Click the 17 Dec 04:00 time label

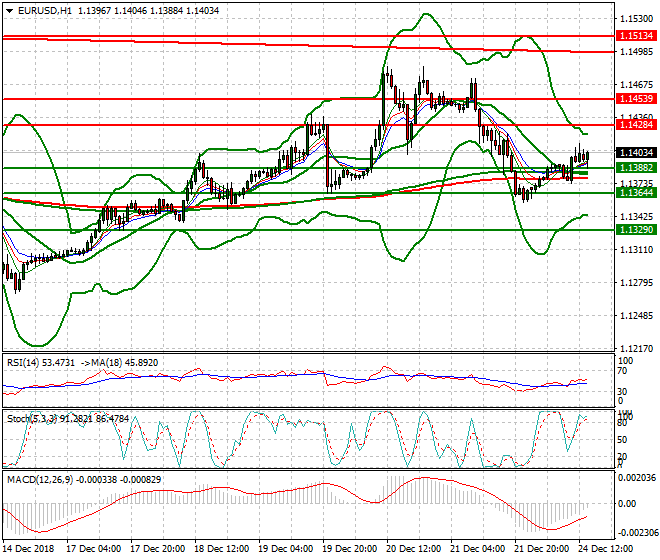[93, 549]
